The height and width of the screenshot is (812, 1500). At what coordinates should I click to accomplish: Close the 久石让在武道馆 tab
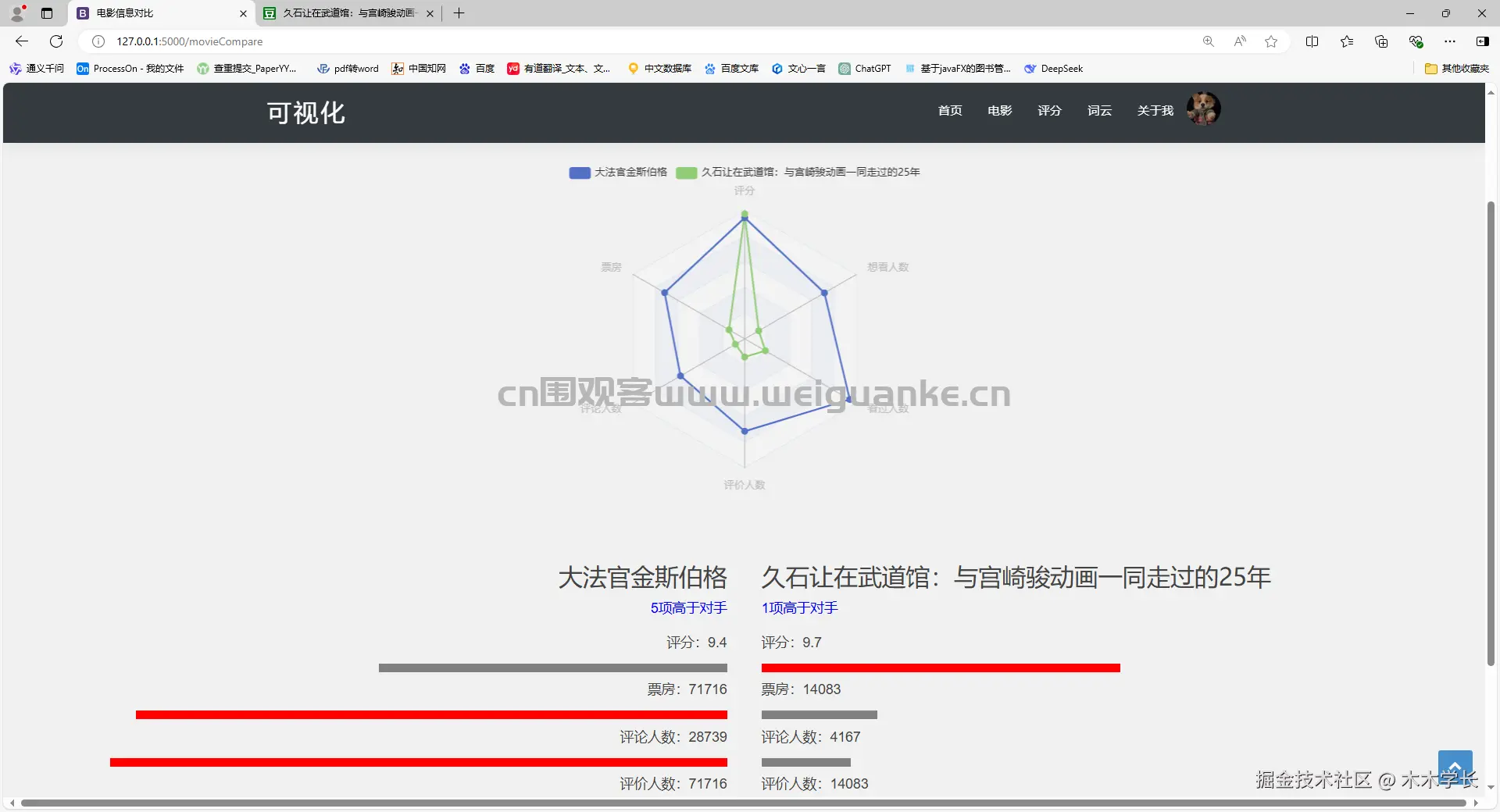tap(430, 13)
